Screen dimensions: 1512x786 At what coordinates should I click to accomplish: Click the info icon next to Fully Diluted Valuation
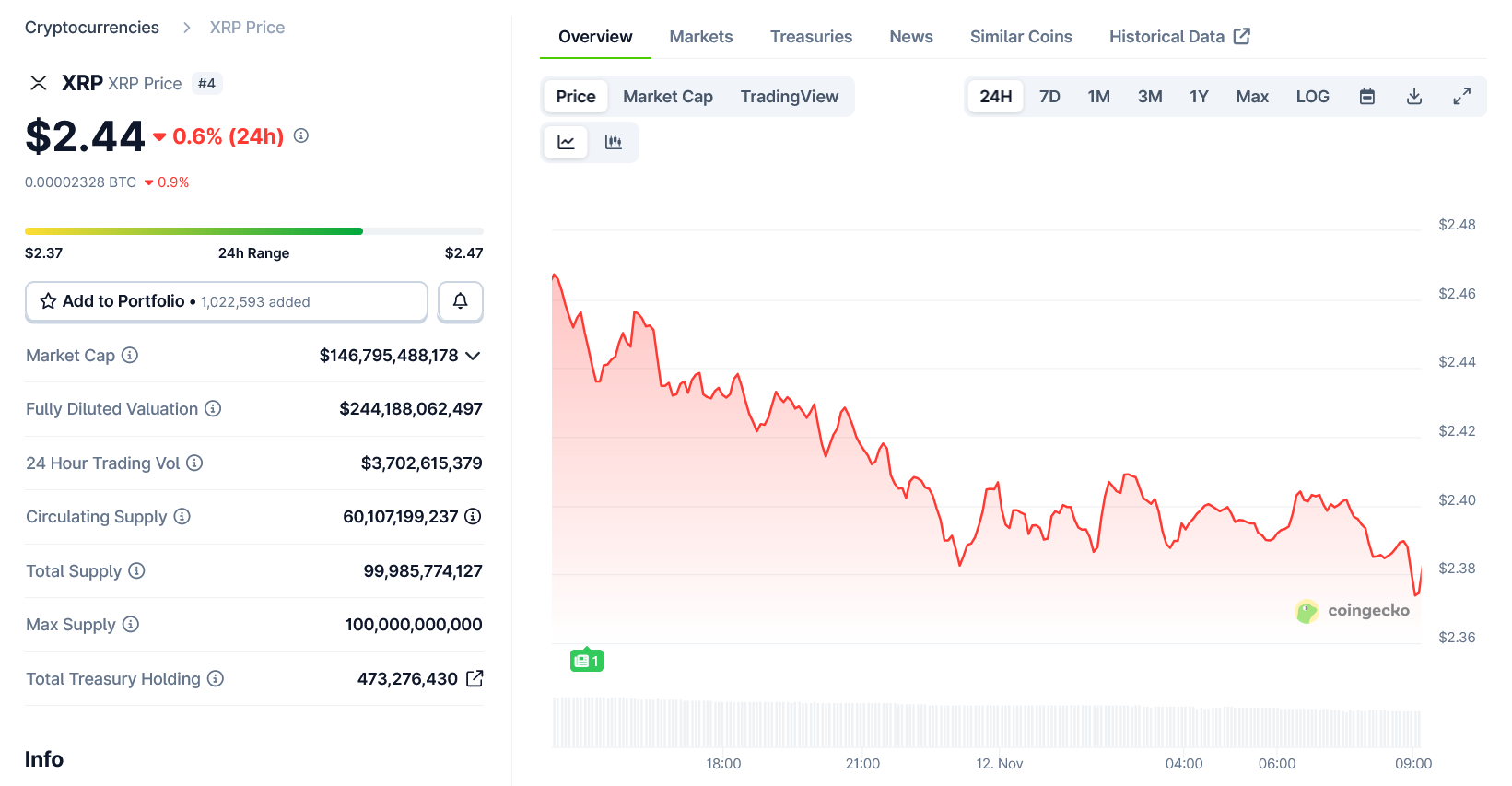point(213,408)
